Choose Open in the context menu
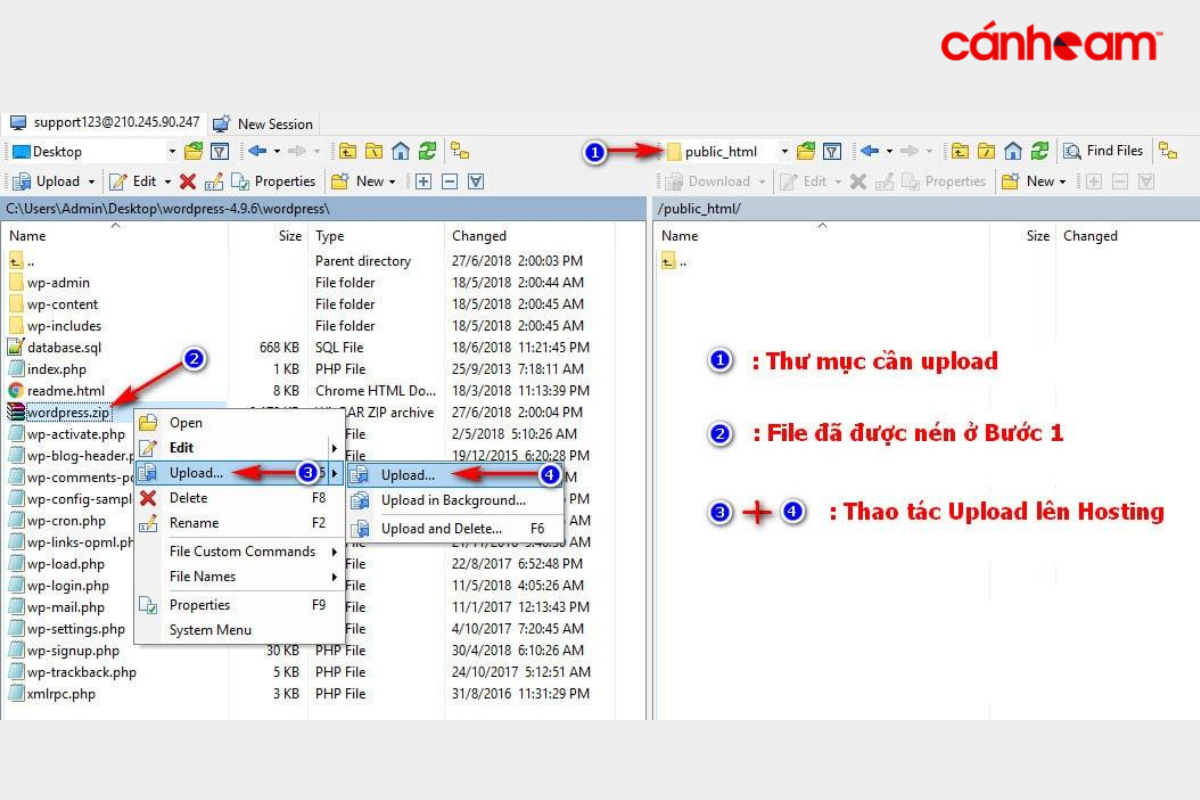Viewport: 1200px width, 800px height. pyautogui.click(x=239, y=423)
